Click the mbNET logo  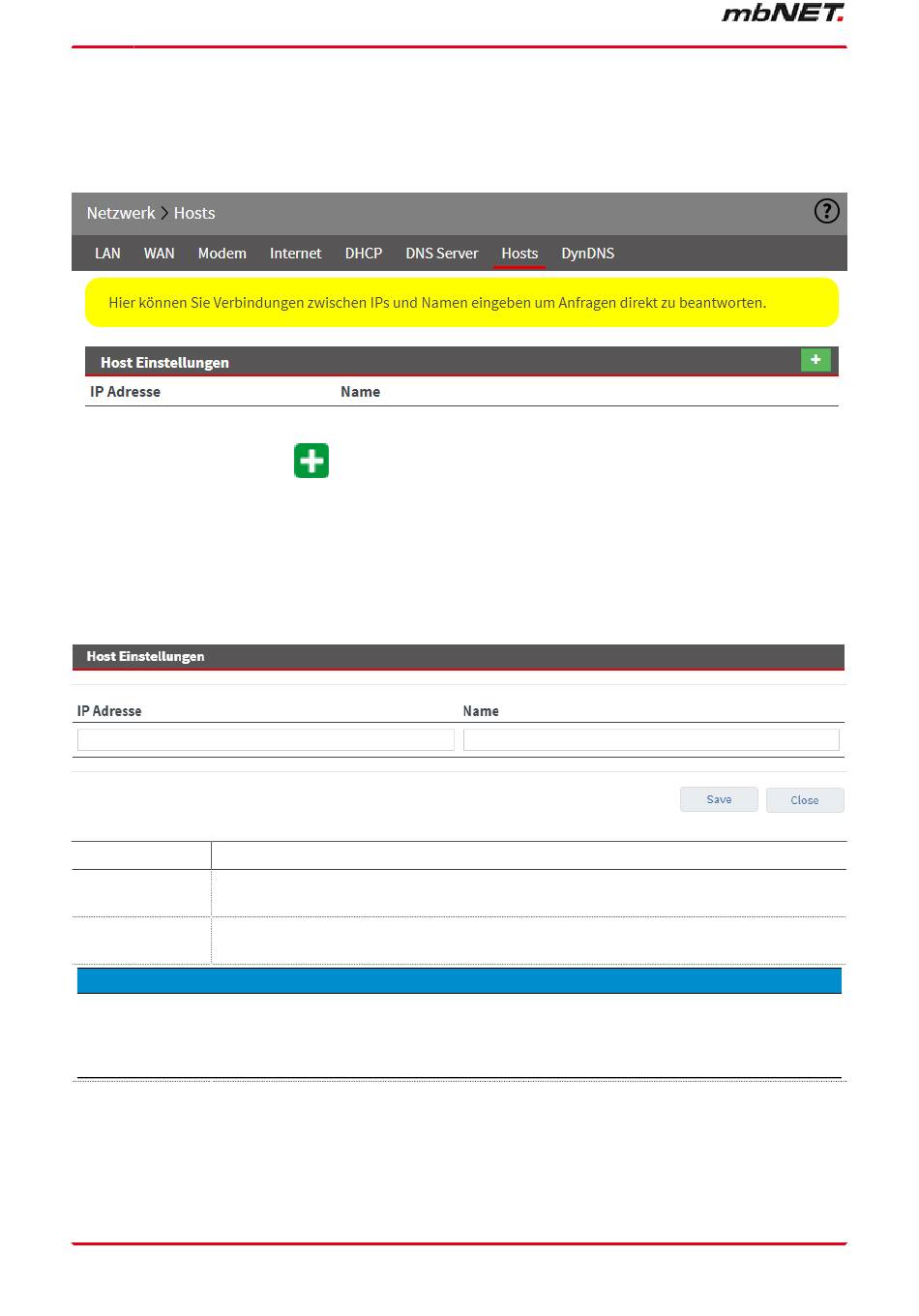tap(783, 14)
